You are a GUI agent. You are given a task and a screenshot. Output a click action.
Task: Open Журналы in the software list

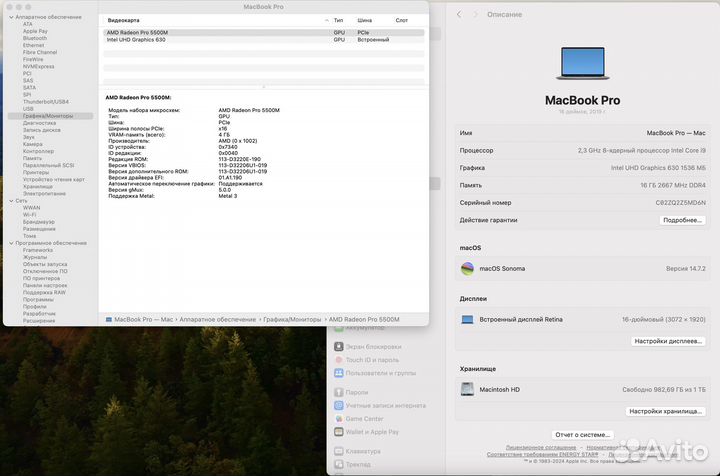[x=35, y=257]
